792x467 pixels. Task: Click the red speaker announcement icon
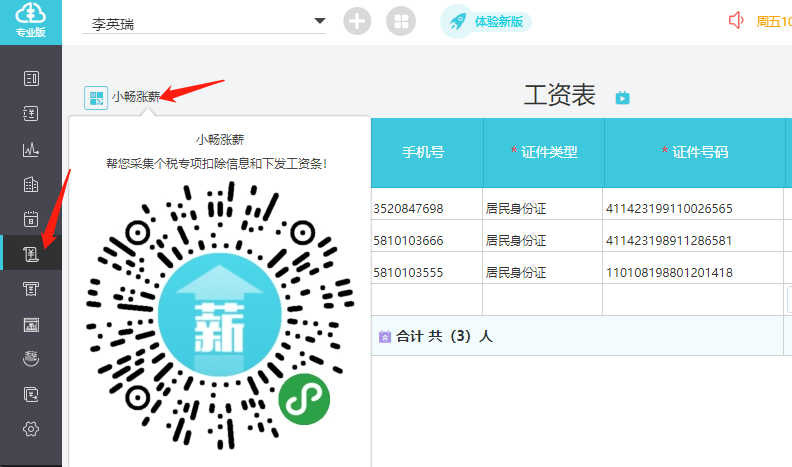pos(736,21)
